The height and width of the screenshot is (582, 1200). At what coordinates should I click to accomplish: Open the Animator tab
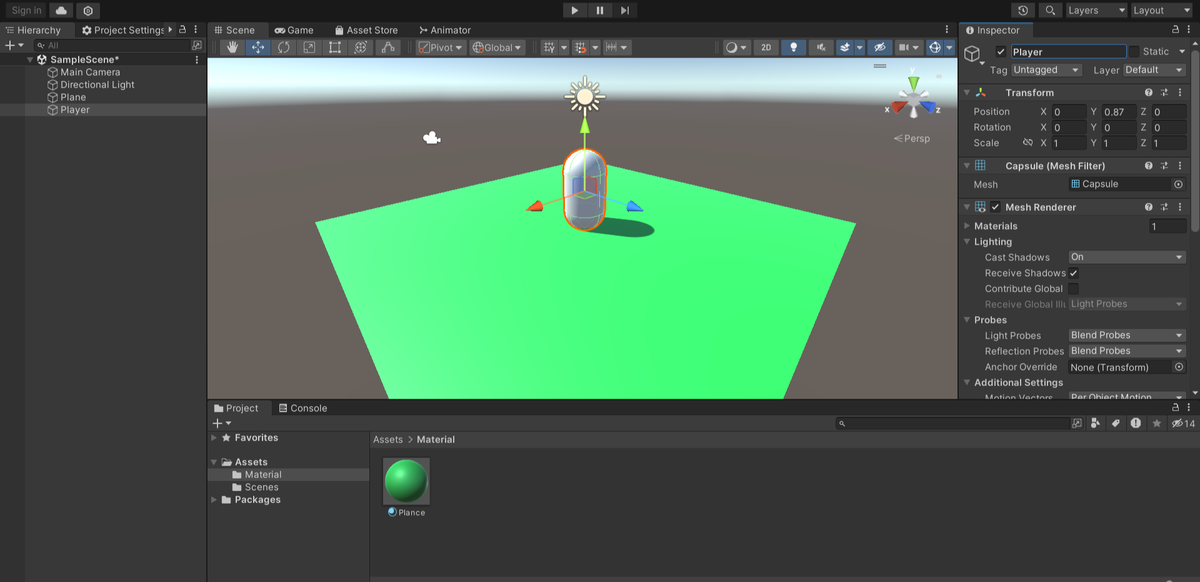(445, 30)
